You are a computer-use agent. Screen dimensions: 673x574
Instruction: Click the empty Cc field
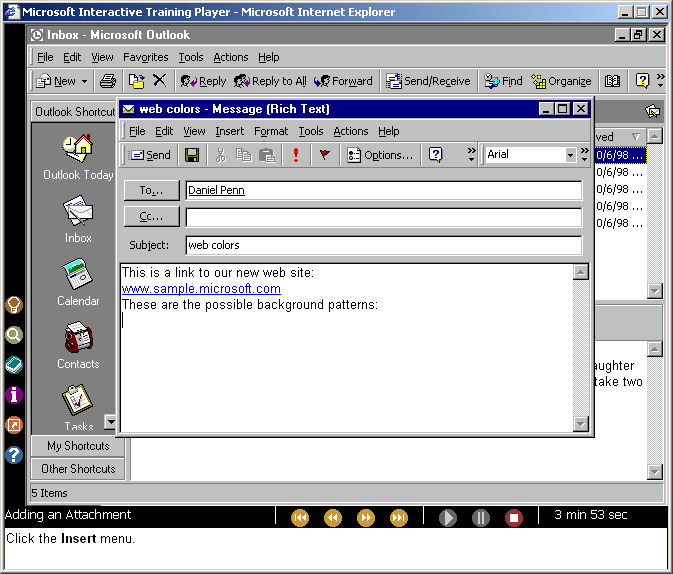(384, 218)
